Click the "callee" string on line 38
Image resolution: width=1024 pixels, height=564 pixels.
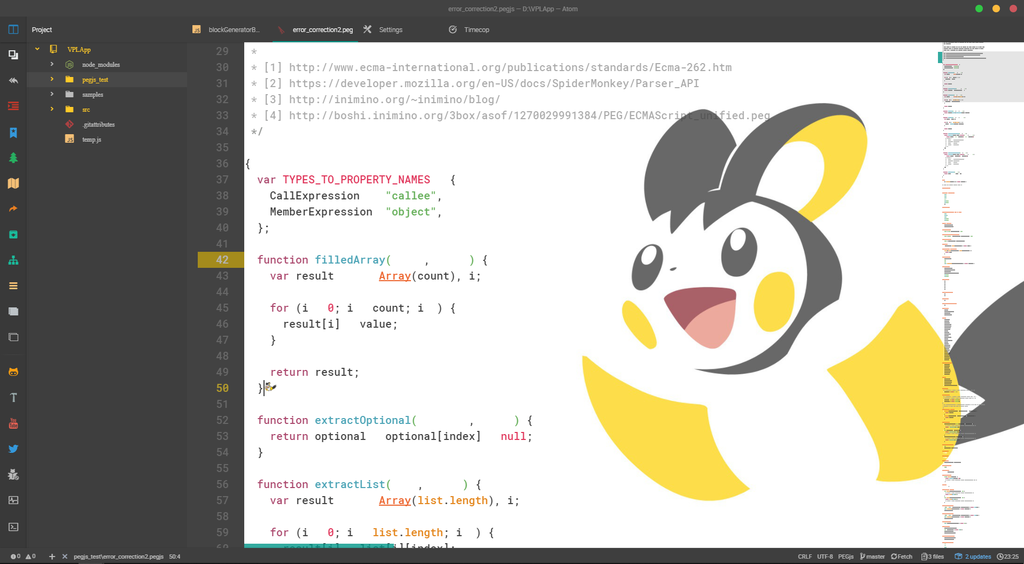(x=410, y=196)
